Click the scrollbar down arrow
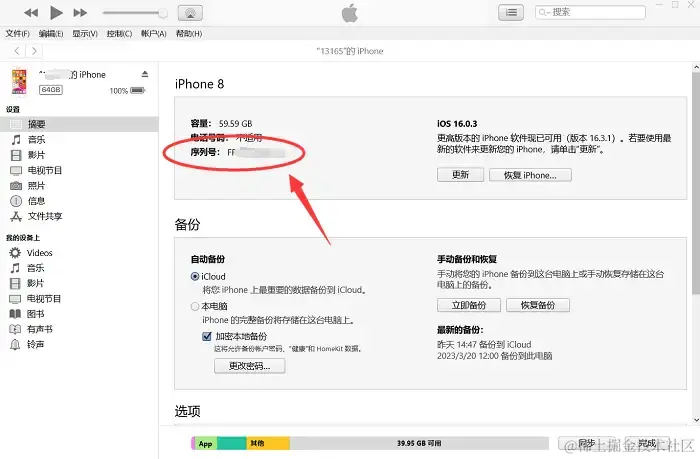 [696, 420]
